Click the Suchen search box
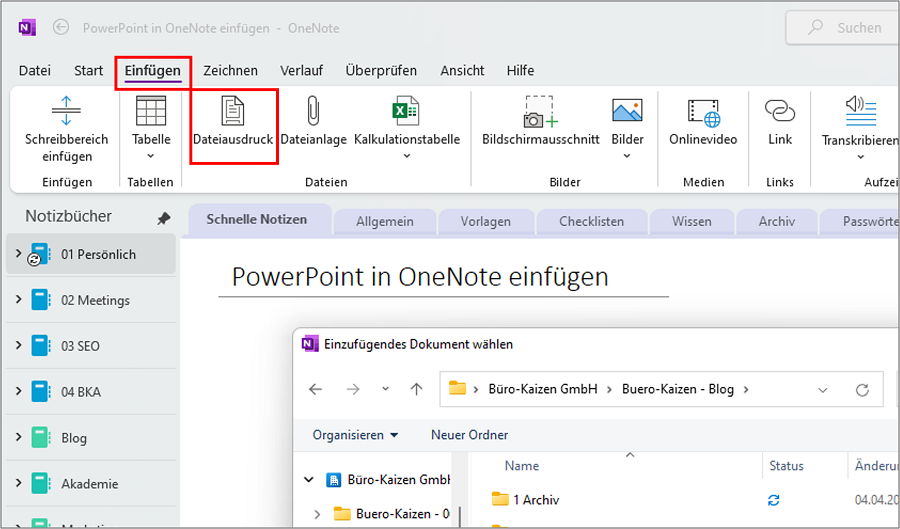900x529 pixels. [843, 28]
